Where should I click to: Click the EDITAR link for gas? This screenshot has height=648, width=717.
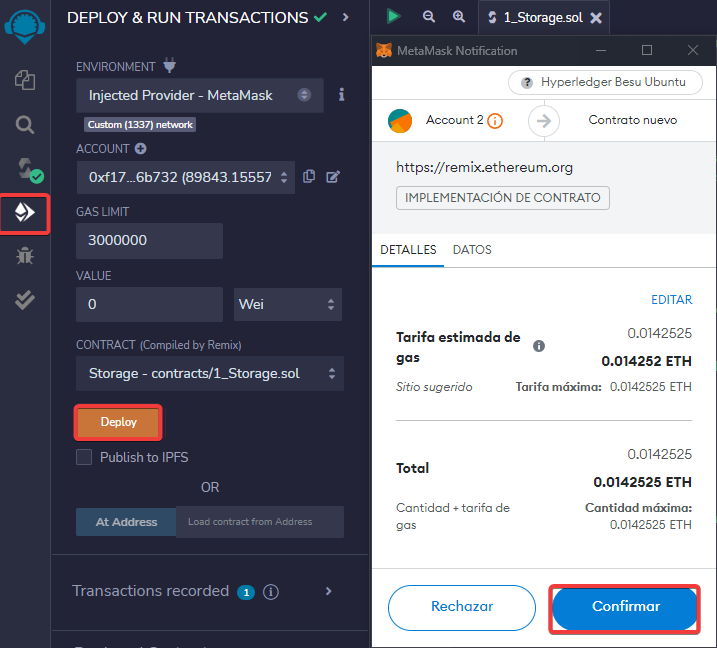tap(671, 300)
